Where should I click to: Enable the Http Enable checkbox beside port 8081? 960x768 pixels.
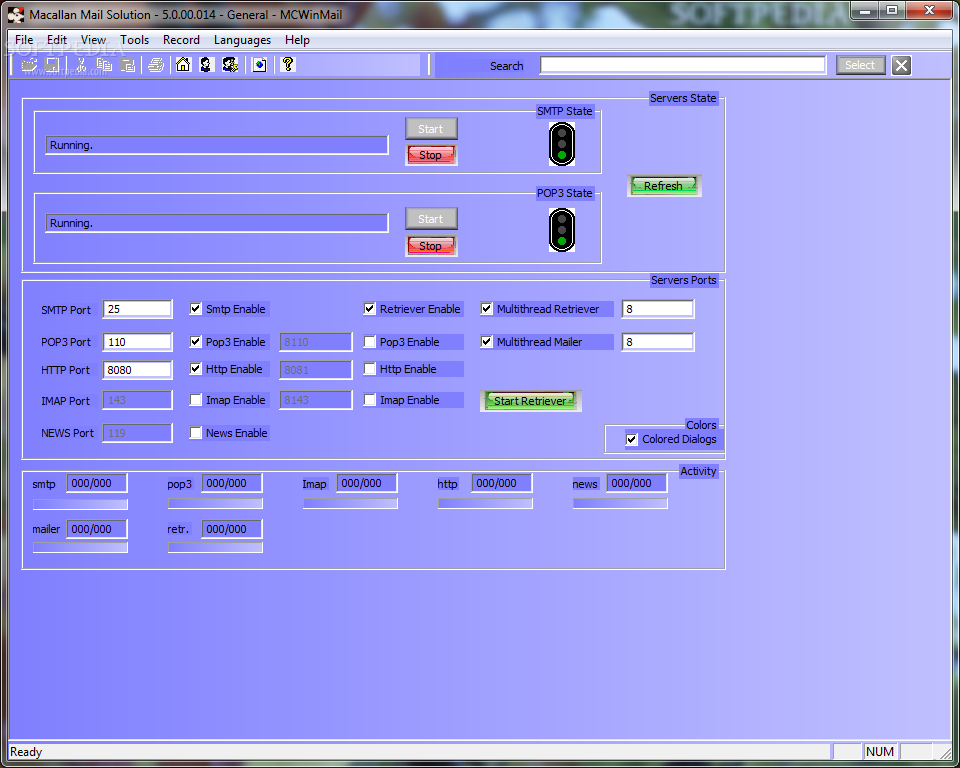(x=370, y=369)
